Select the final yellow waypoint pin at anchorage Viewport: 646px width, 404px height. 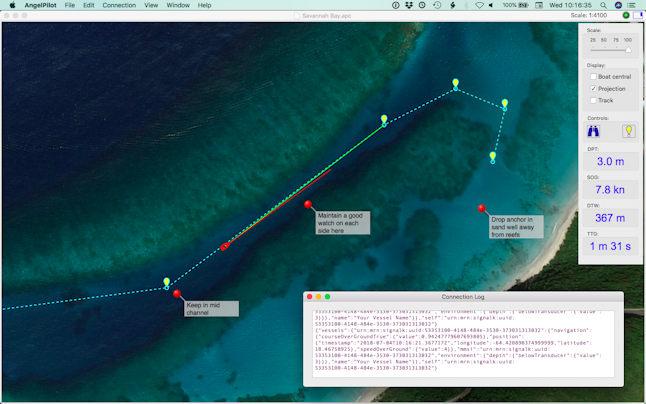coord(493,156)
